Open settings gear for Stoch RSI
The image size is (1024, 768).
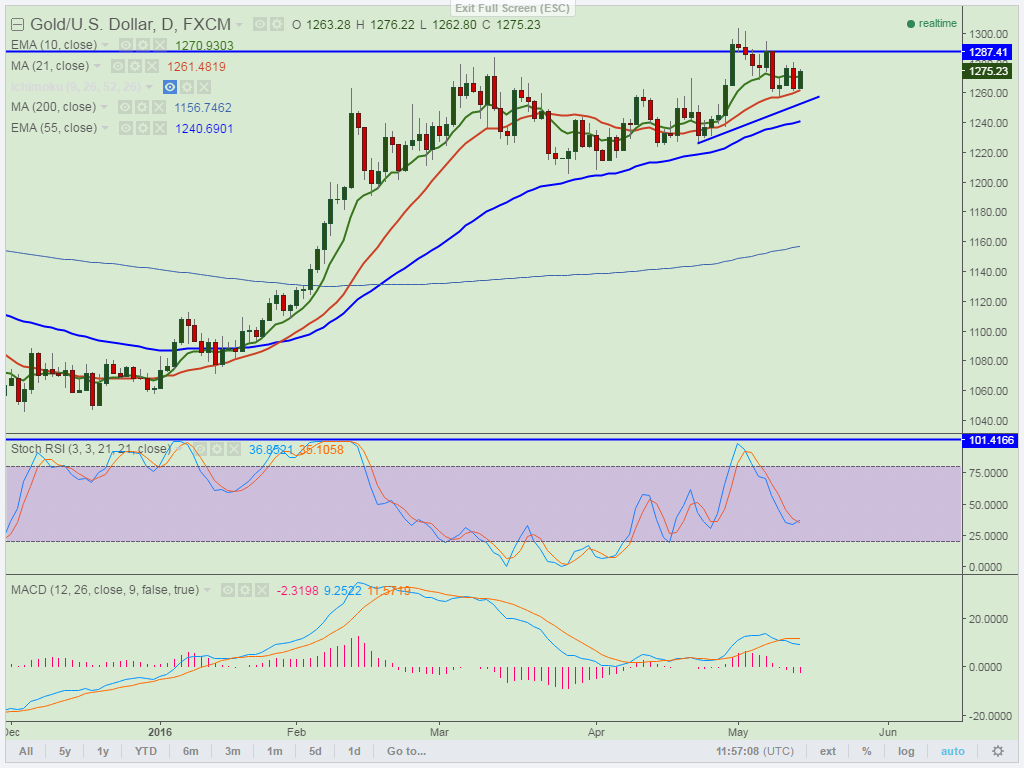[217, 449]
